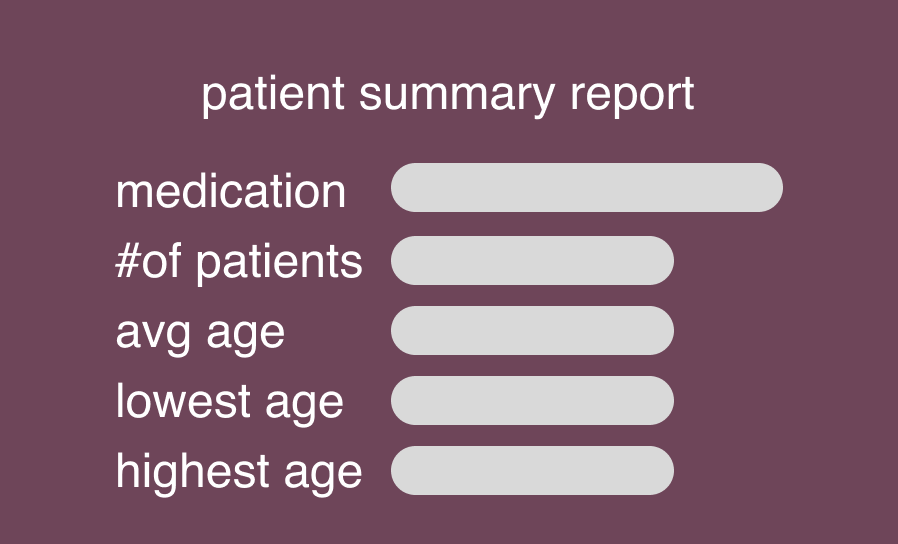
Task: Click the medication input field
Action: [586, 188]
